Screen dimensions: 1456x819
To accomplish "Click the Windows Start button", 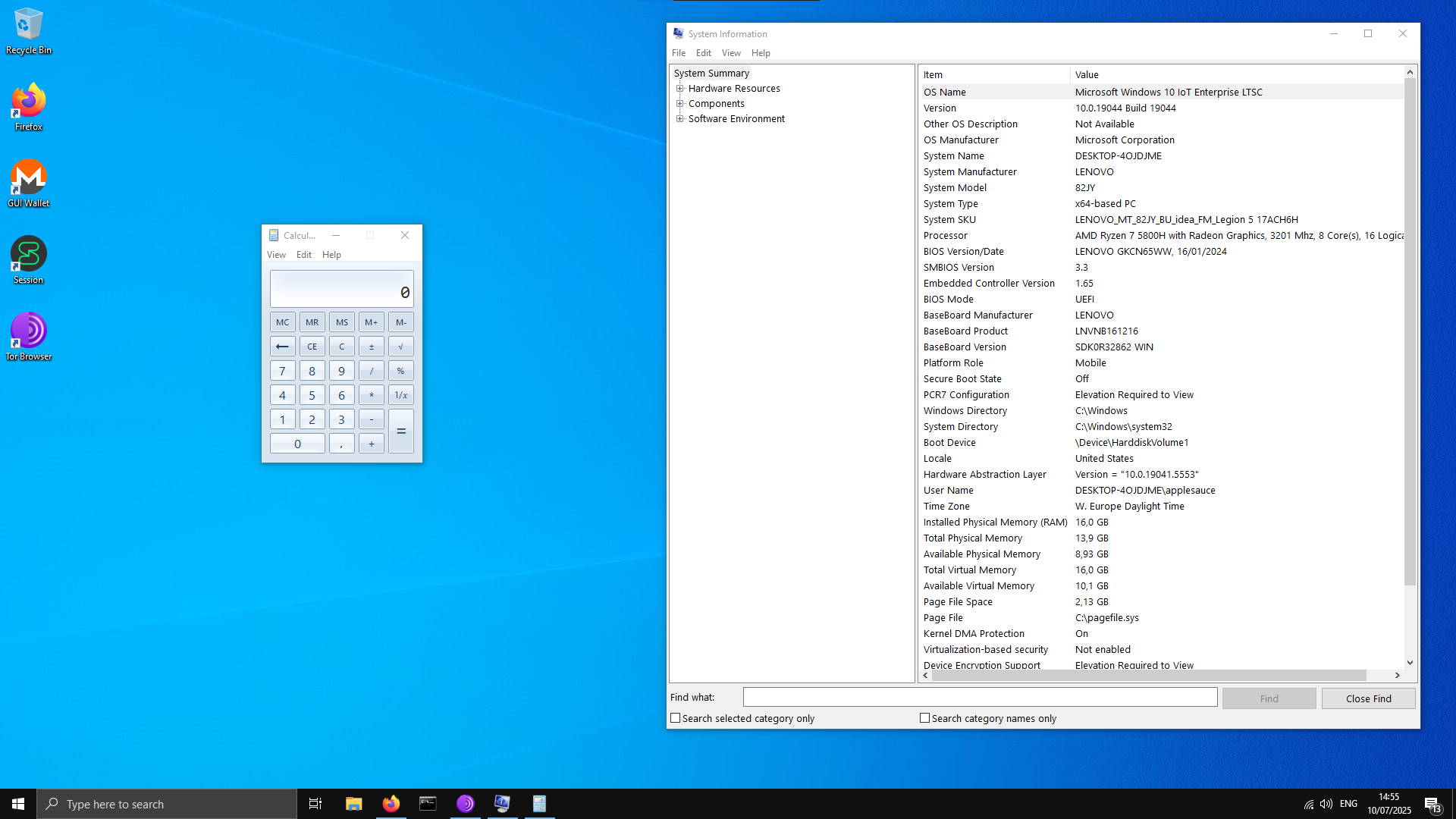I will 18,804.
